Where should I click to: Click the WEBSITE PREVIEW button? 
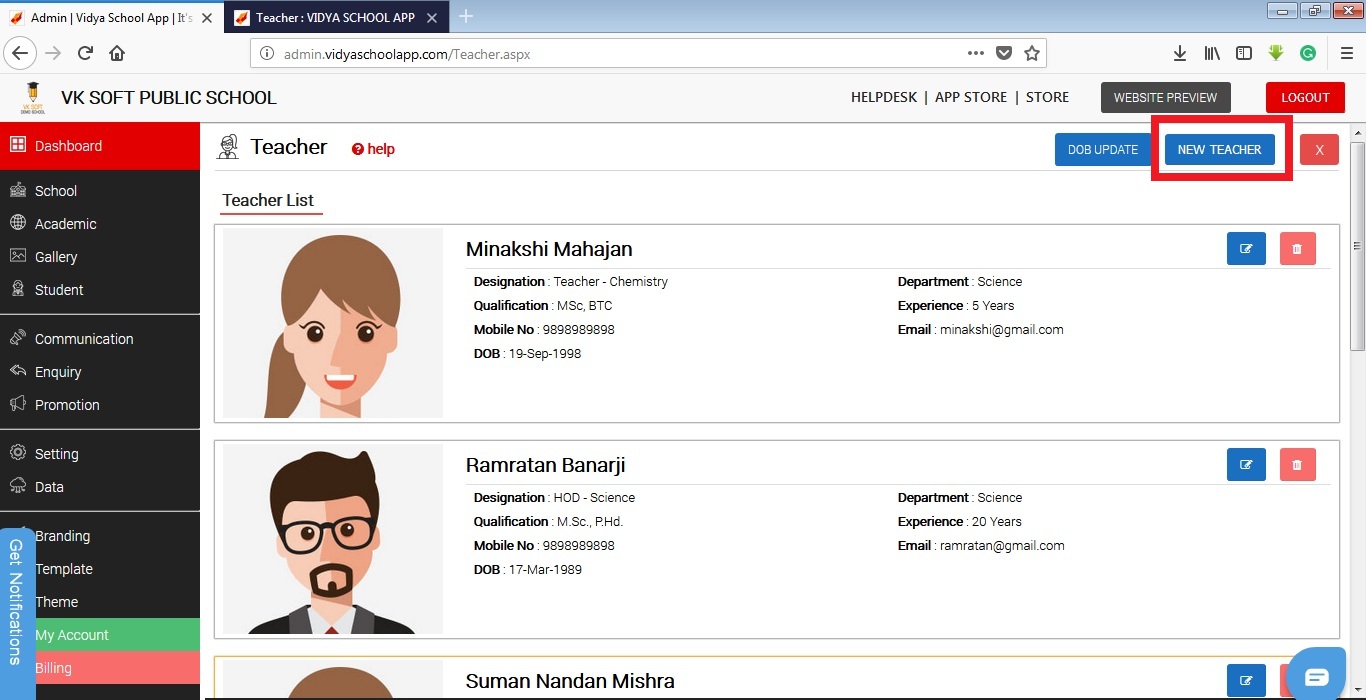tap(1165, 97)
